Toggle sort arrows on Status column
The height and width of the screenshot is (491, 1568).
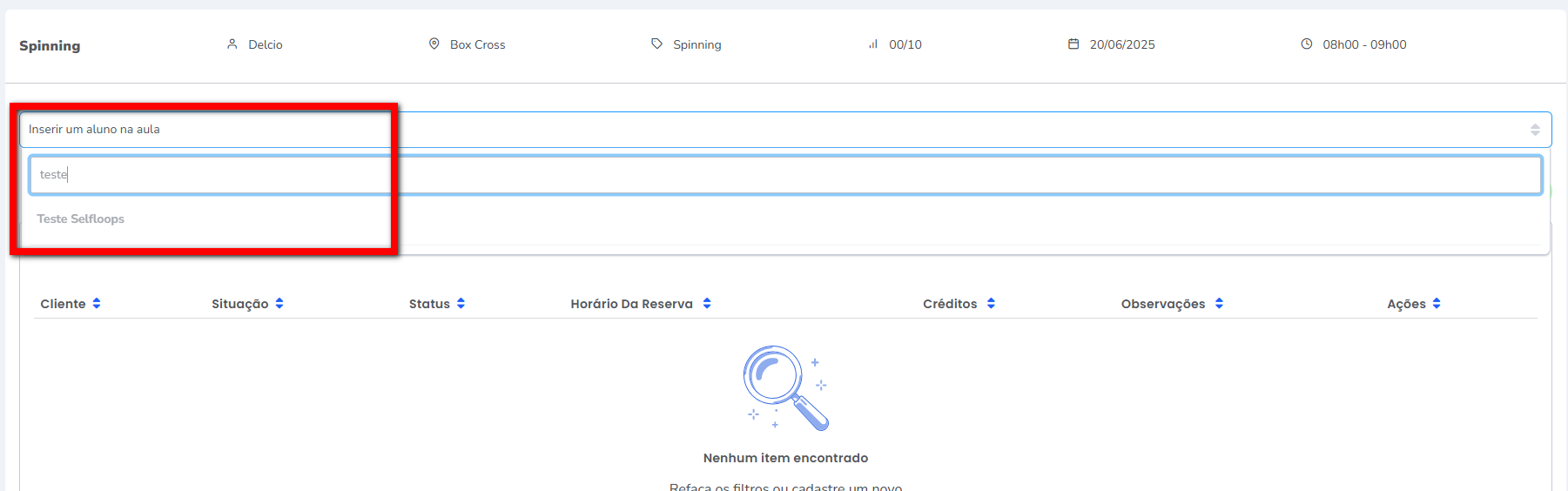click(461, 304)
